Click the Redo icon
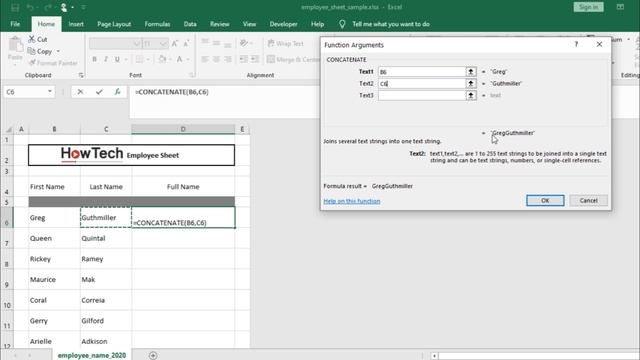 pyautogui.click(x=48, y=7)
